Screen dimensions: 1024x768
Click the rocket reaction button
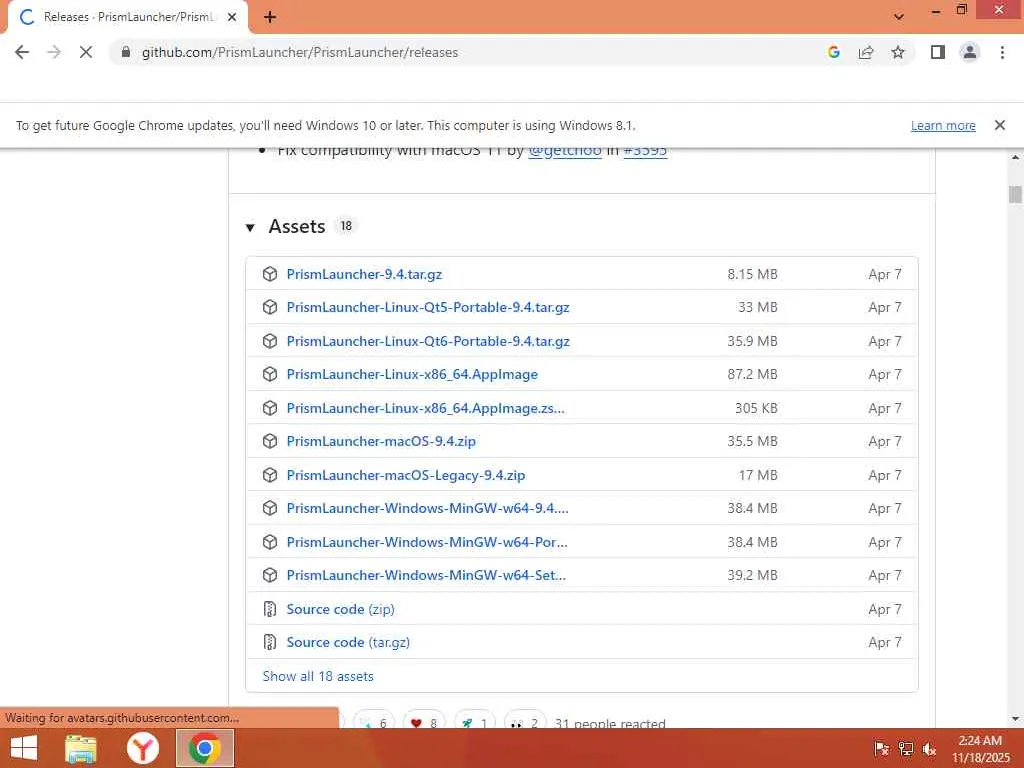475,721
